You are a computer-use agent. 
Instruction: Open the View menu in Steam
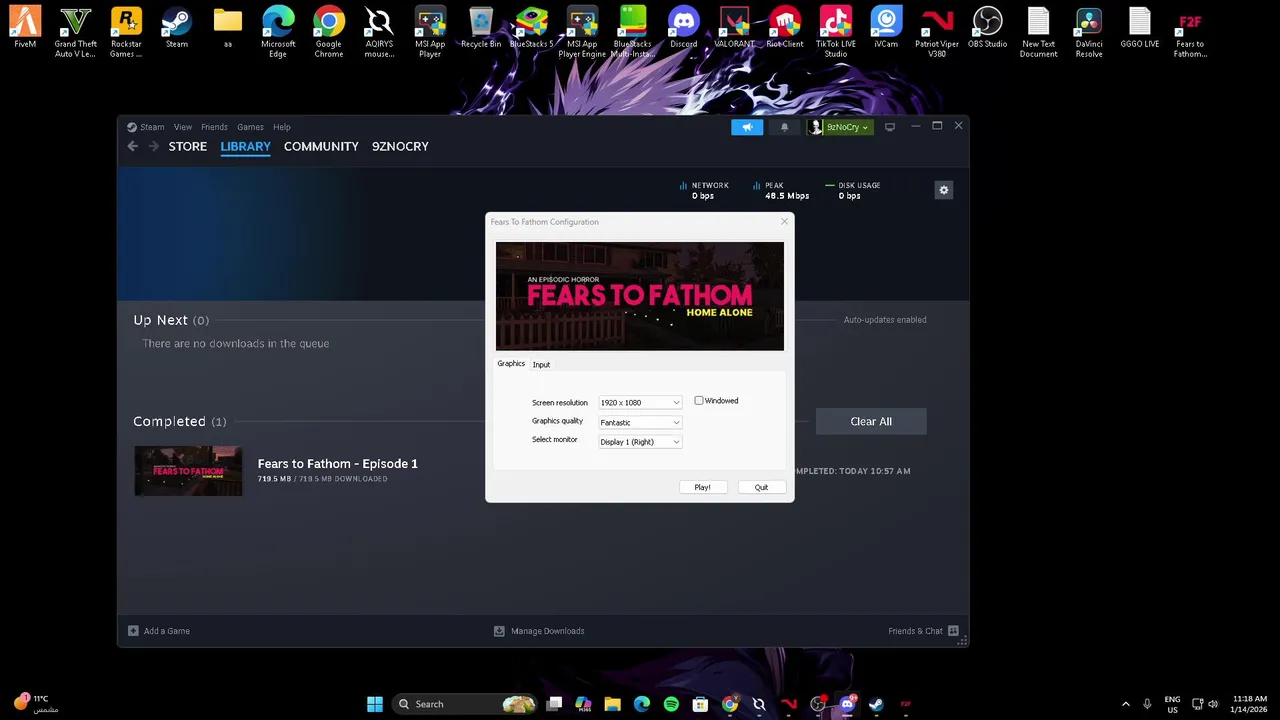click(183, 127)
